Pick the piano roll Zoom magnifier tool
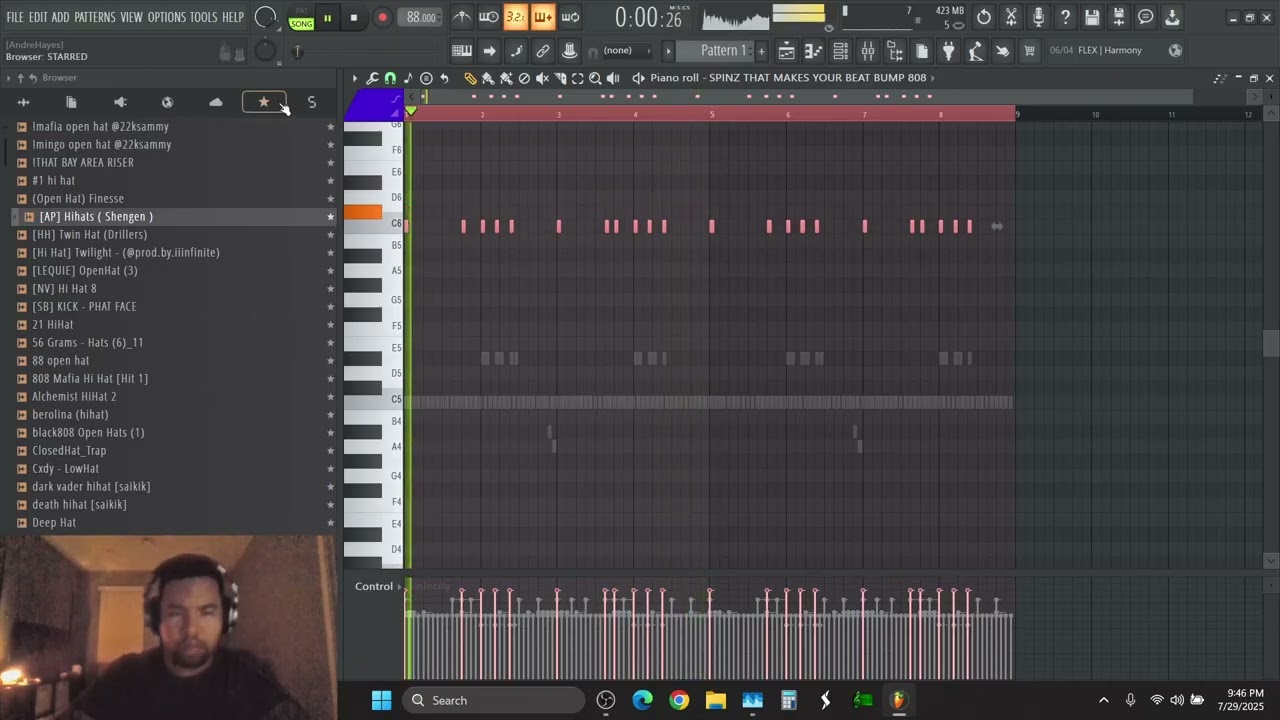 [595, 78]
